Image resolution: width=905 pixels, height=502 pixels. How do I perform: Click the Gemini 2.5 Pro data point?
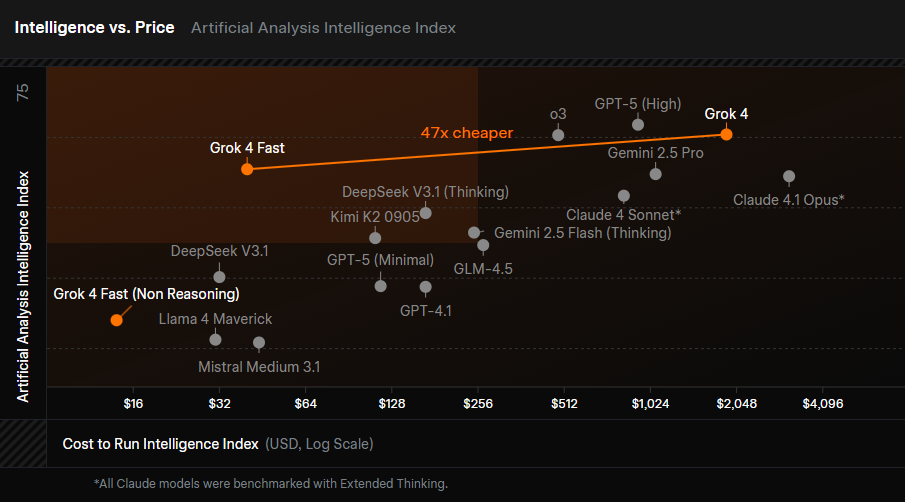tap(656, 174)
